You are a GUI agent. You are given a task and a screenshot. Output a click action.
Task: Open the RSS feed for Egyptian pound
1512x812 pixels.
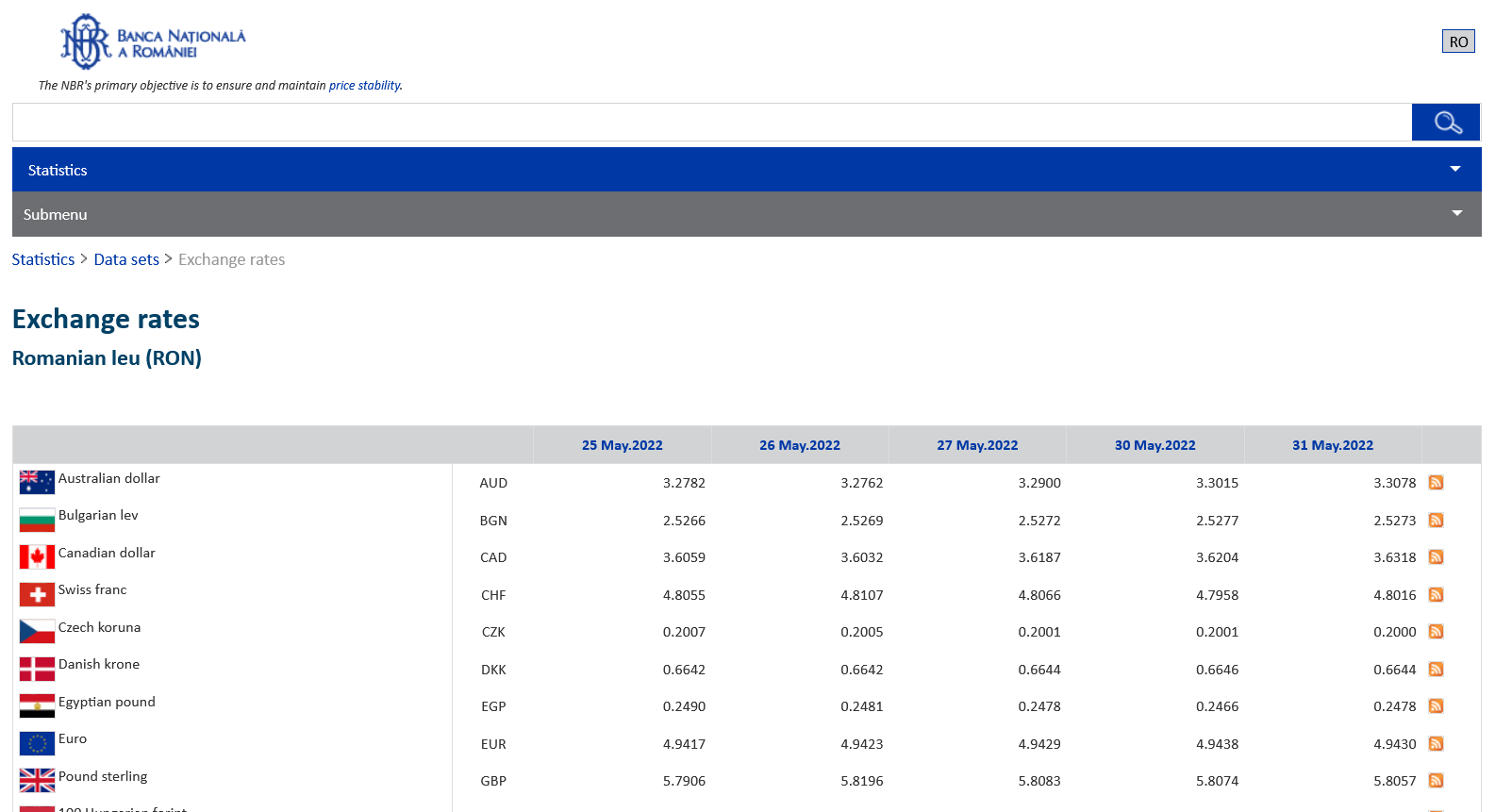1436,706
